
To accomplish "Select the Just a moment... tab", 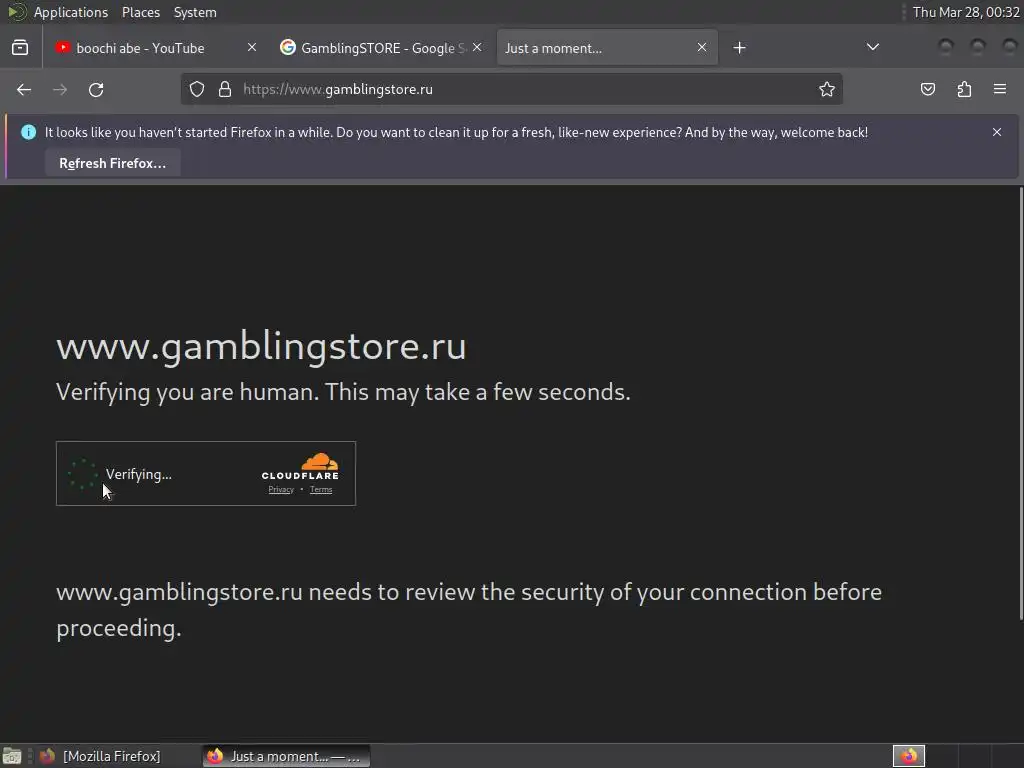I will 607,48.
